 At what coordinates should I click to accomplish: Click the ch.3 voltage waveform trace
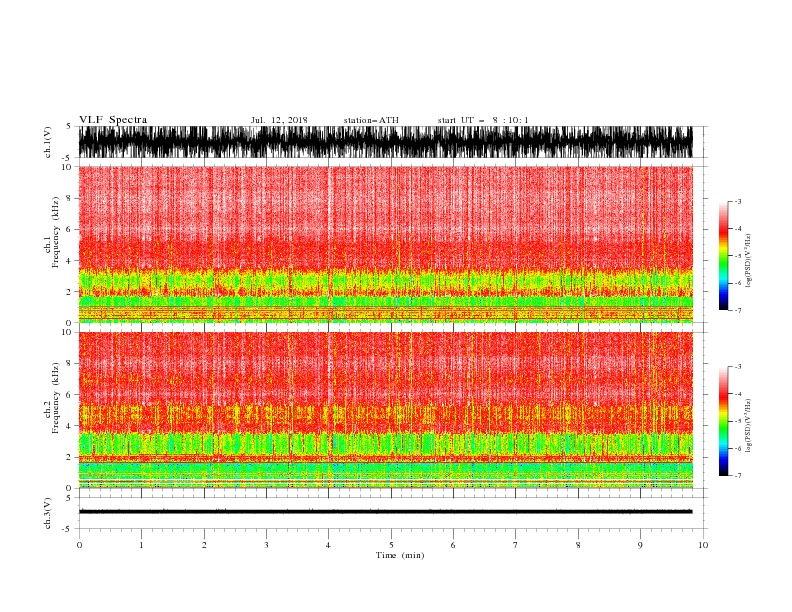click(x=385, y=512)
